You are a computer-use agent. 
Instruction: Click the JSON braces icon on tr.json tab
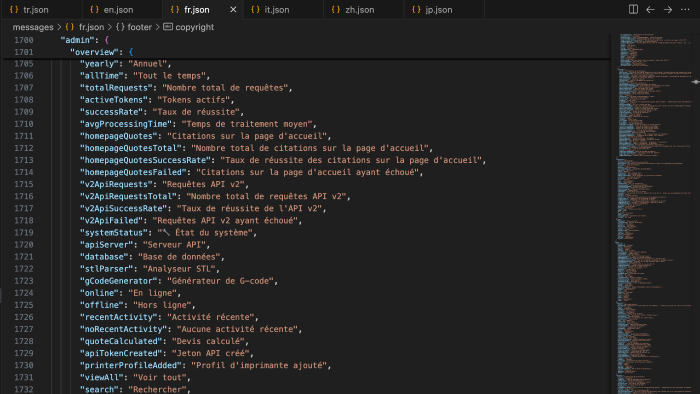click(x=14, y=9)
